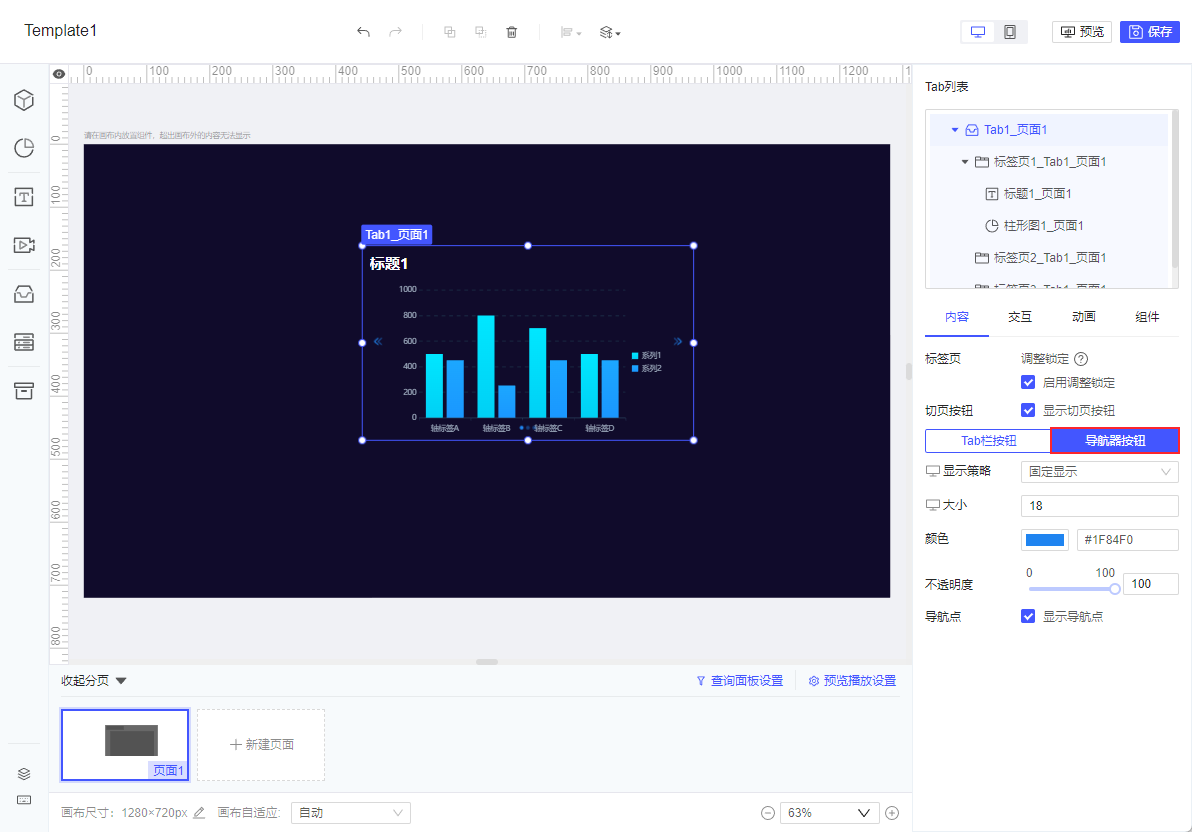The width and height of the screenshot is (1192, 832).
Task: Uncheck 显示导航点 checkbox
Action: click(x=1028, y=616)
